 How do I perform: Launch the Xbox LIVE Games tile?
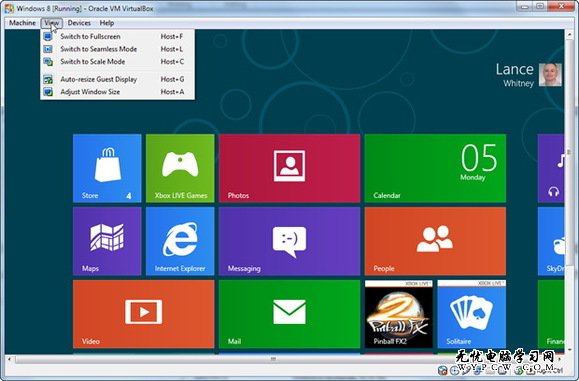point(180,168)
